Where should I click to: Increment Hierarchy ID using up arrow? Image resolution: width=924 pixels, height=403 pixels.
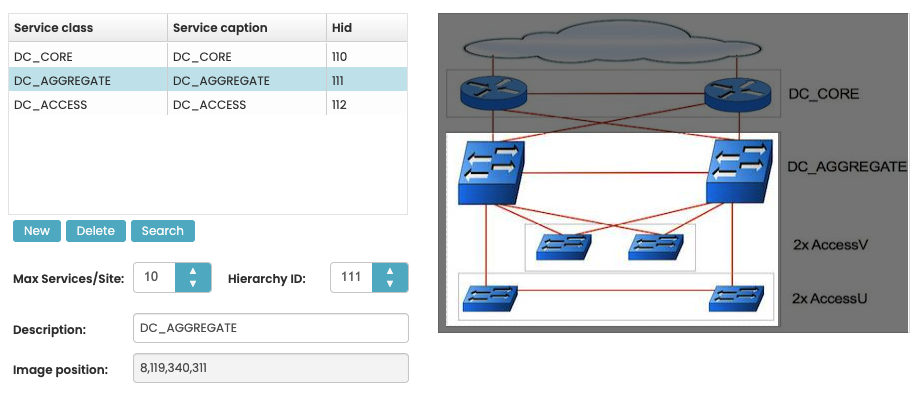[390, 271]
